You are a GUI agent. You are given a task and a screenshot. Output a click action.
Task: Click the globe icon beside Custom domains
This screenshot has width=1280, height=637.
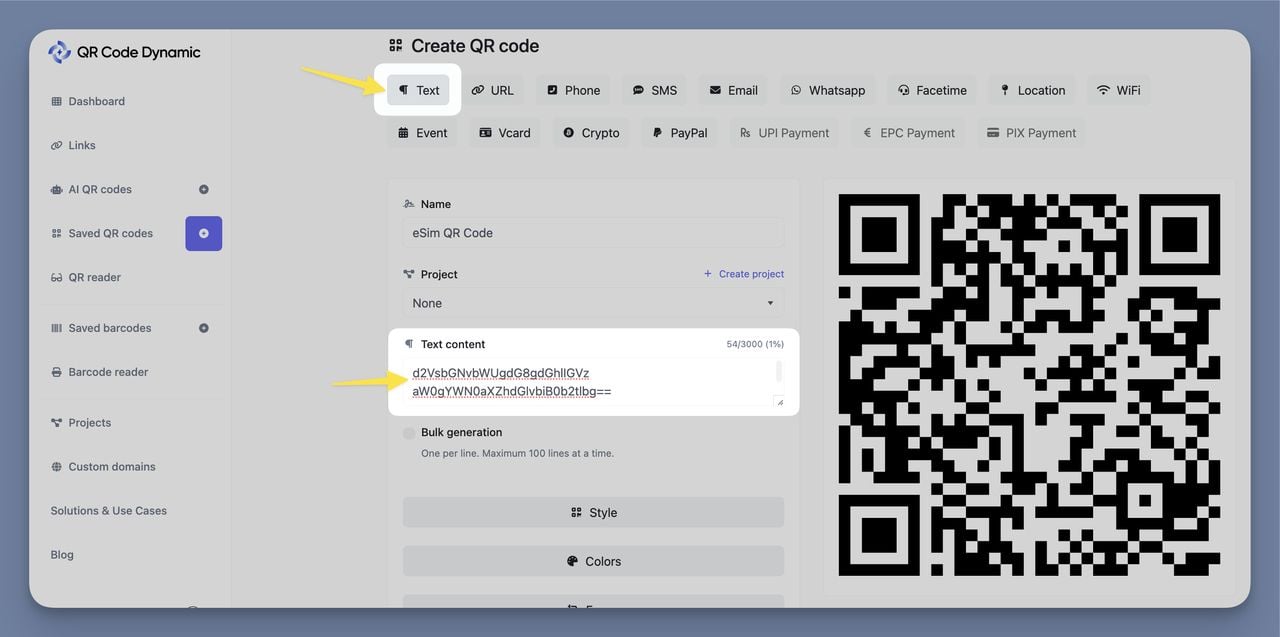point(56,467)
